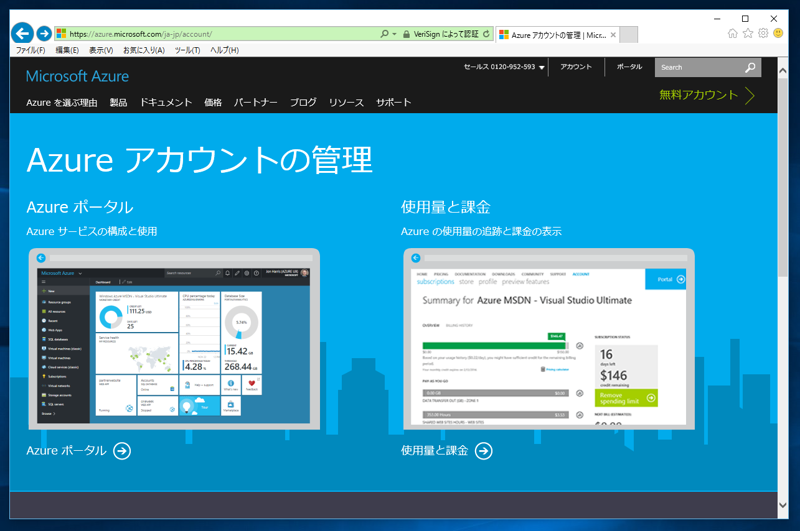This screenshot has height=531, width=800.
Task: Close the Azure アカウントの管理 browser tab
Action: click(x=613, y=35)
